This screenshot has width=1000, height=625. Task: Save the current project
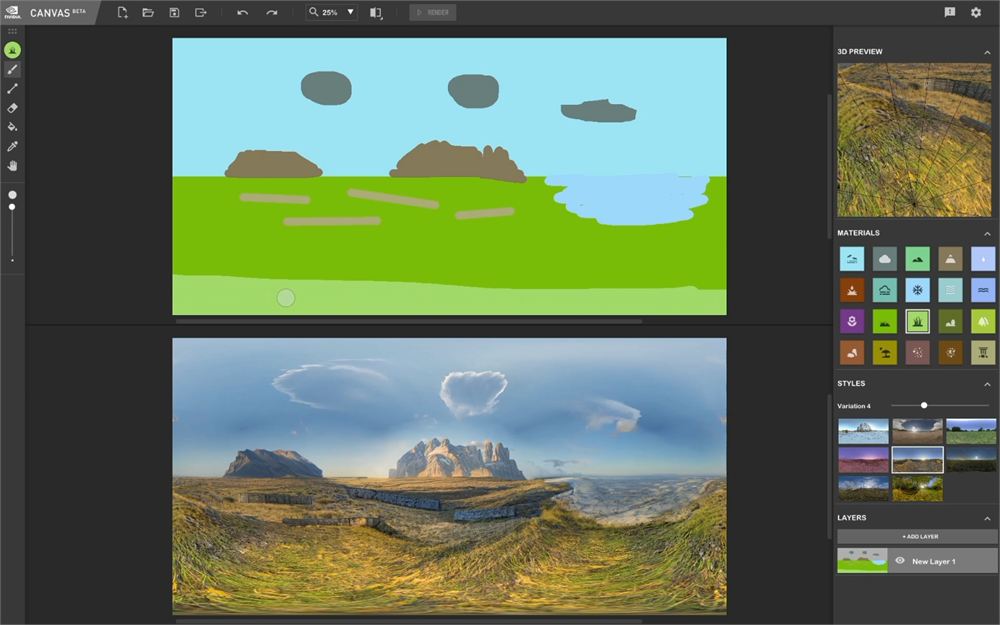pyautogui.click(x=174, y=12)
